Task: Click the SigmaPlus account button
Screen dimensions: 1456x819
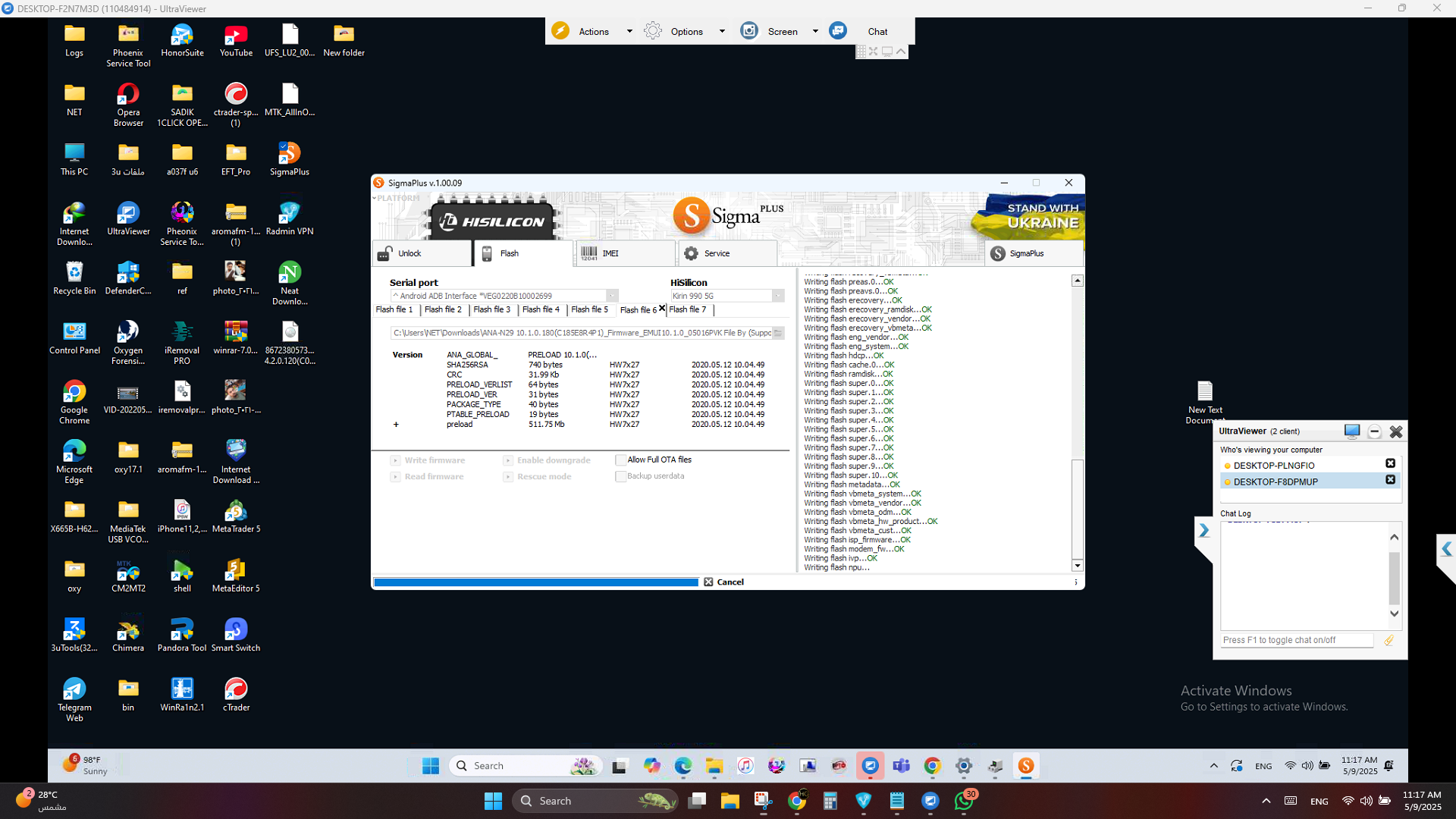Action: pyautogui.click(x=1034, y=253)
